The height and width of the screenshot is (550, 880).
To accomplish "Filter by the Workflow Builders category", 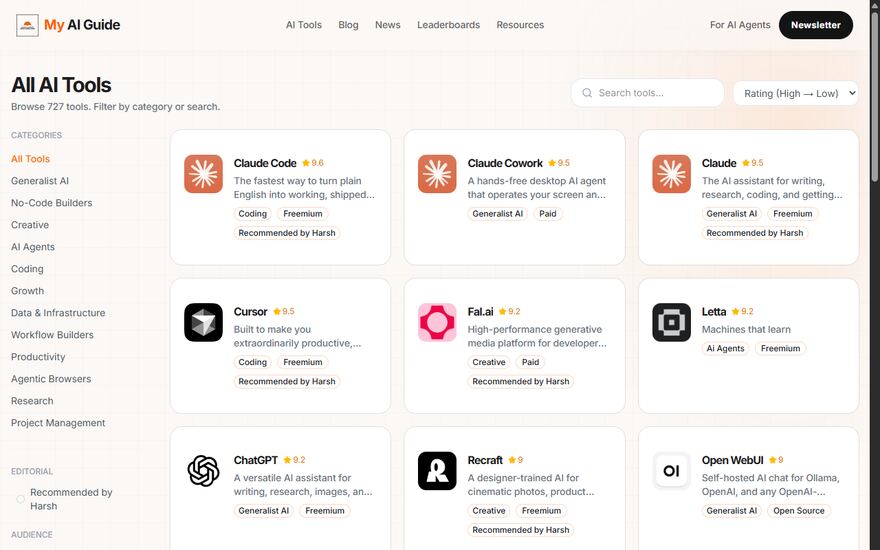I will tap(52, 334).
